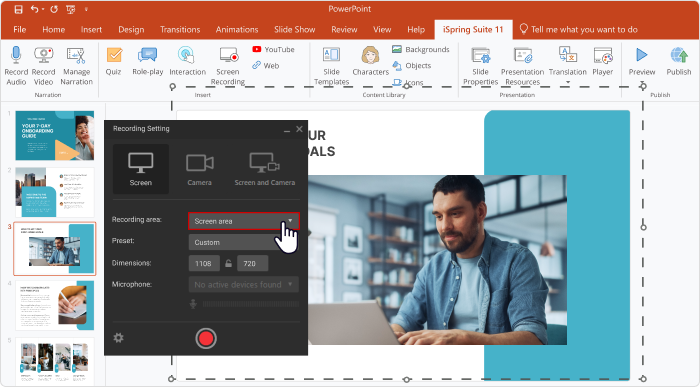This screenshot has height=387, width=700.
Task: Switch to the View tab
Action: 382,29
